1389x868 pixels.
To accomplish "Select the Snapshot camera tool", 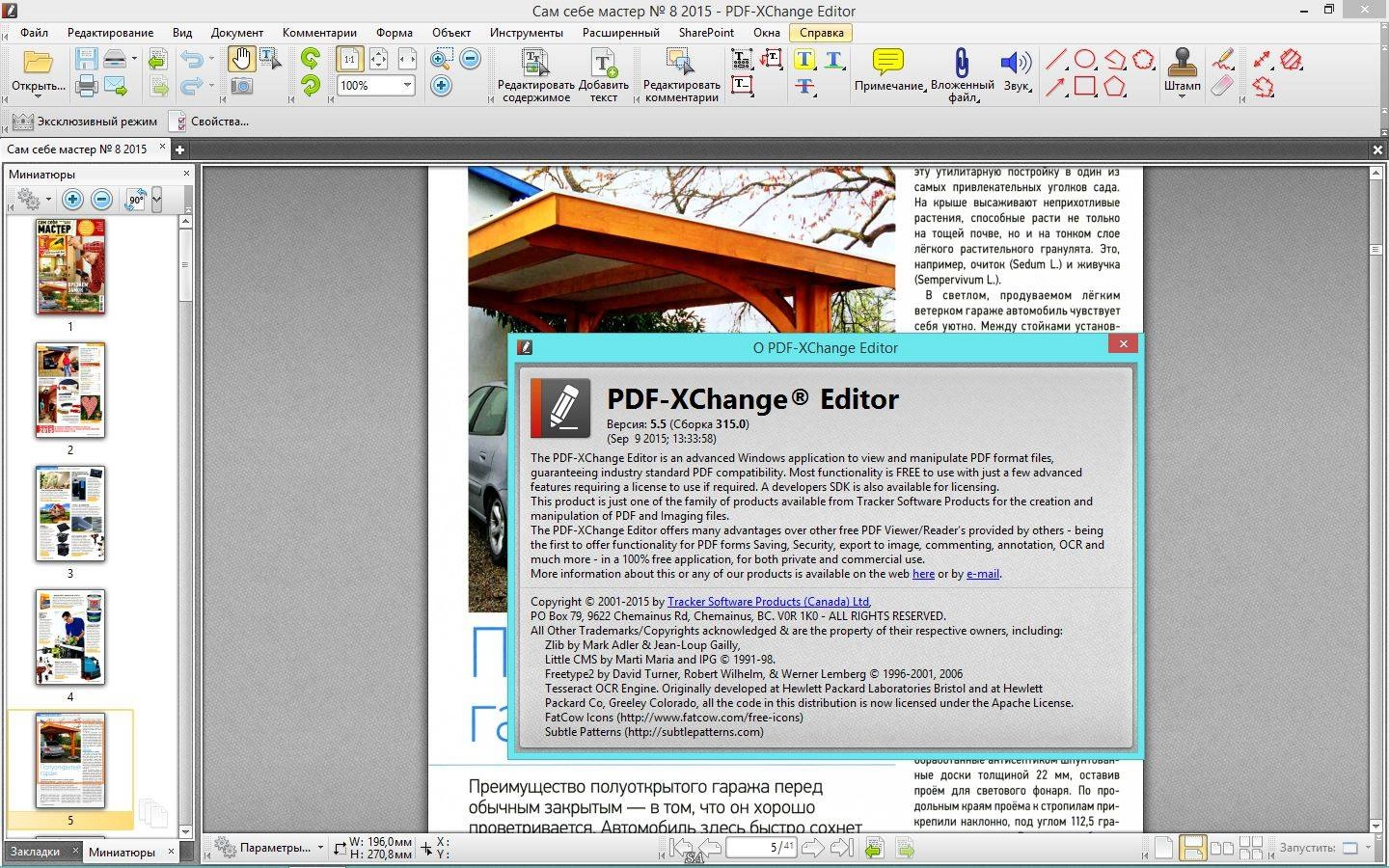I will [x=241, y=86].
